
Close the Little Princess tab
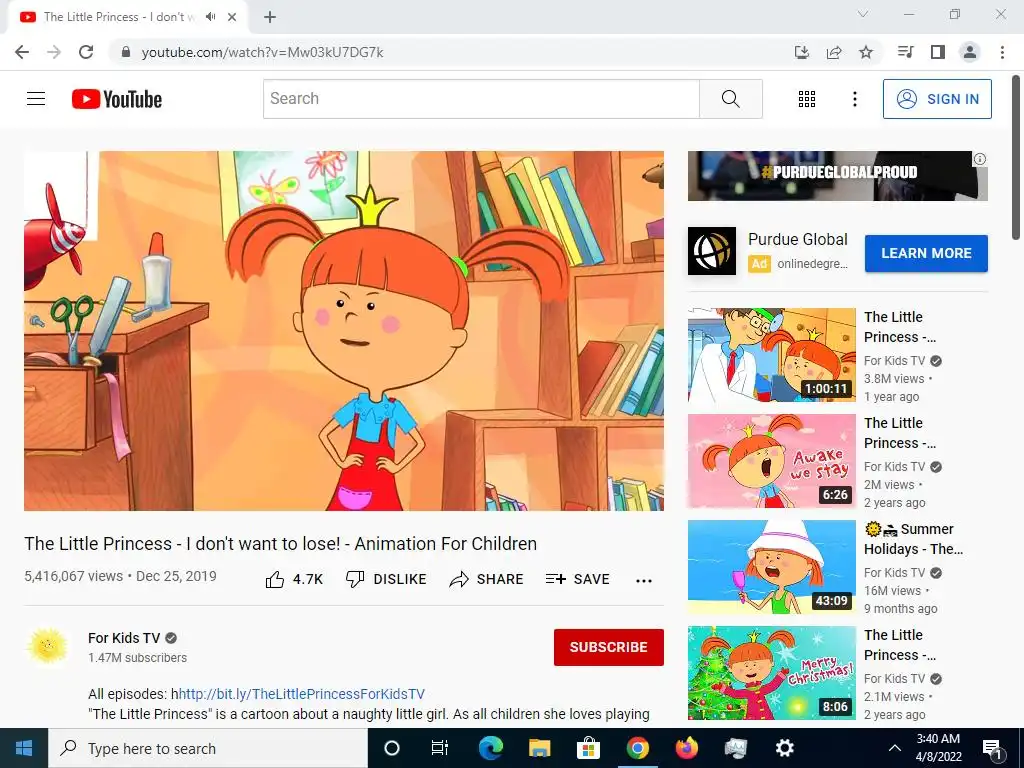coord(232,17)
